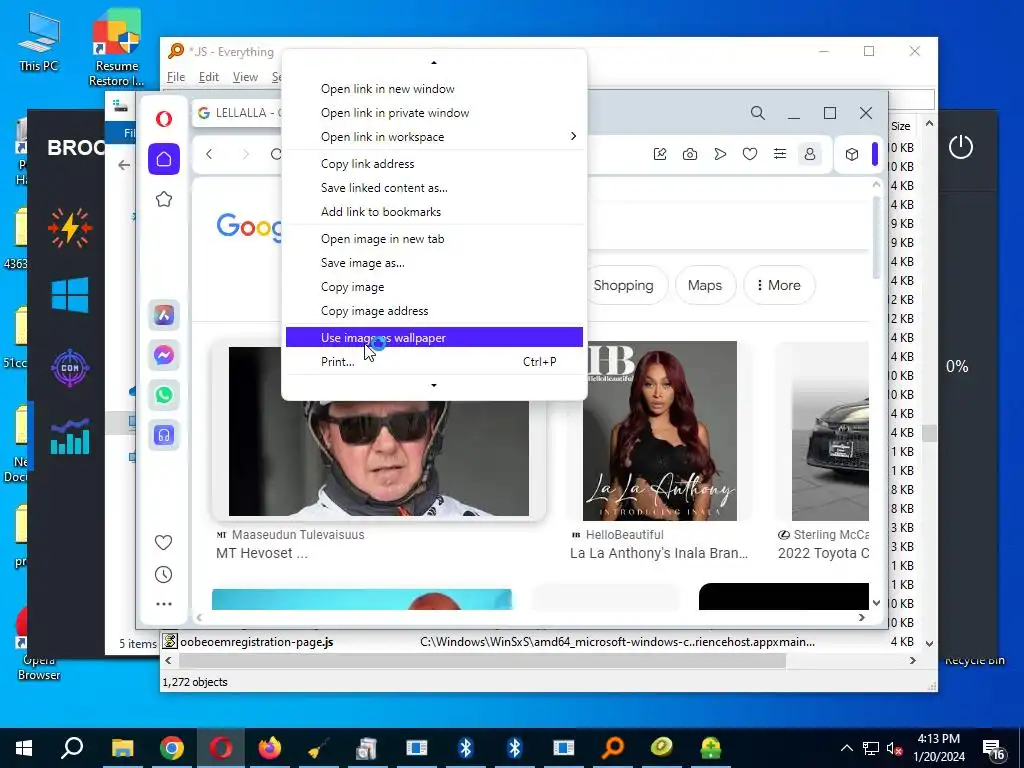
Task: Choose 'Add link to bookmarks'
Action: [434, 212]
